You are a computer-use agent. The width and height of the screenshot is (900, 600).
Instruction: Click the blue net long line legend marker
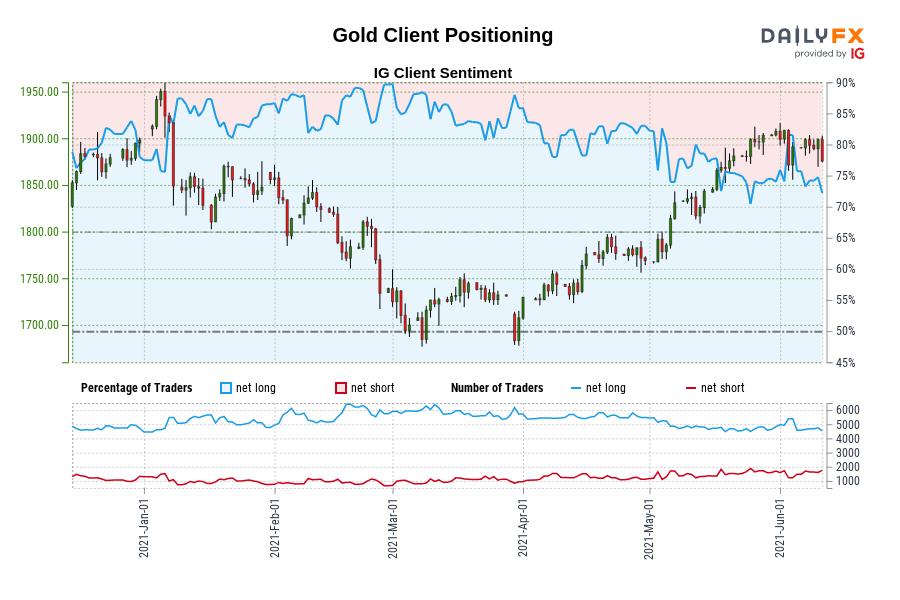576,389
